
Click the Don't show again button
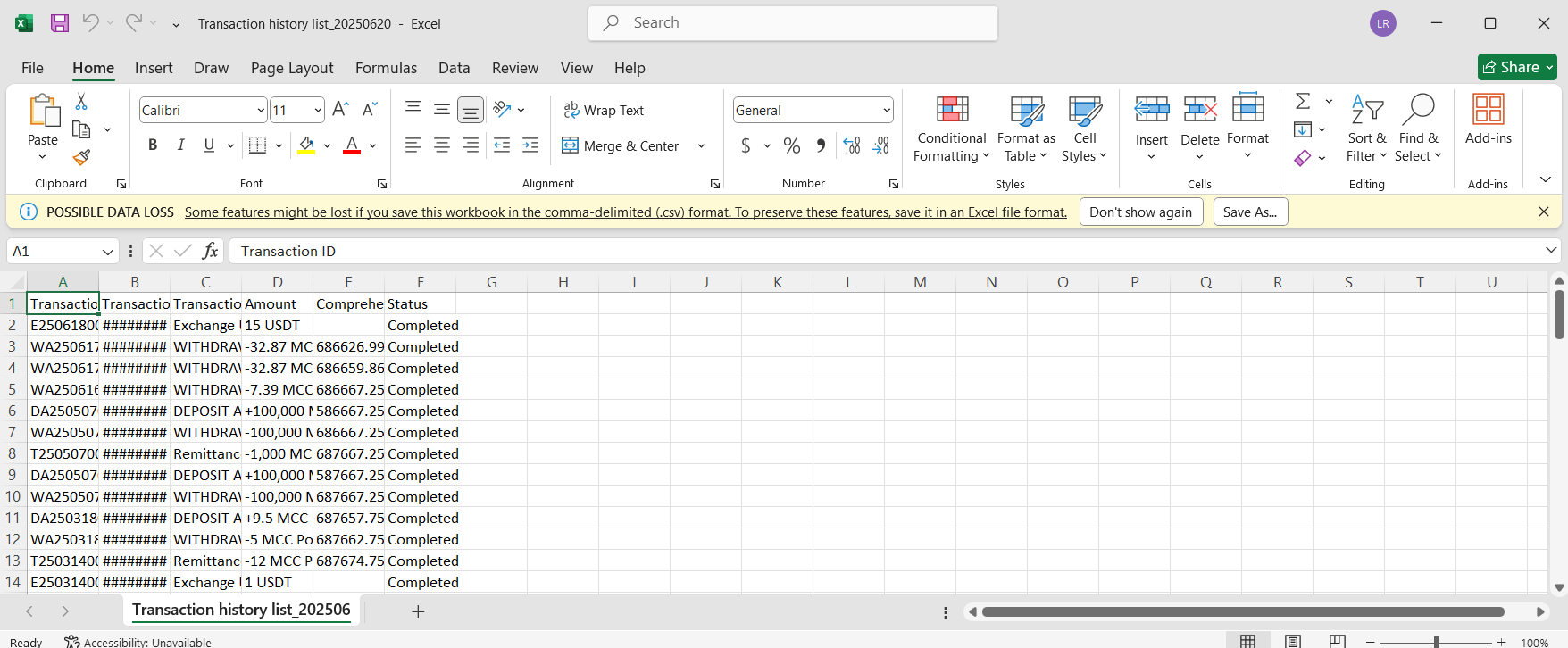[x=1140, y=212]
